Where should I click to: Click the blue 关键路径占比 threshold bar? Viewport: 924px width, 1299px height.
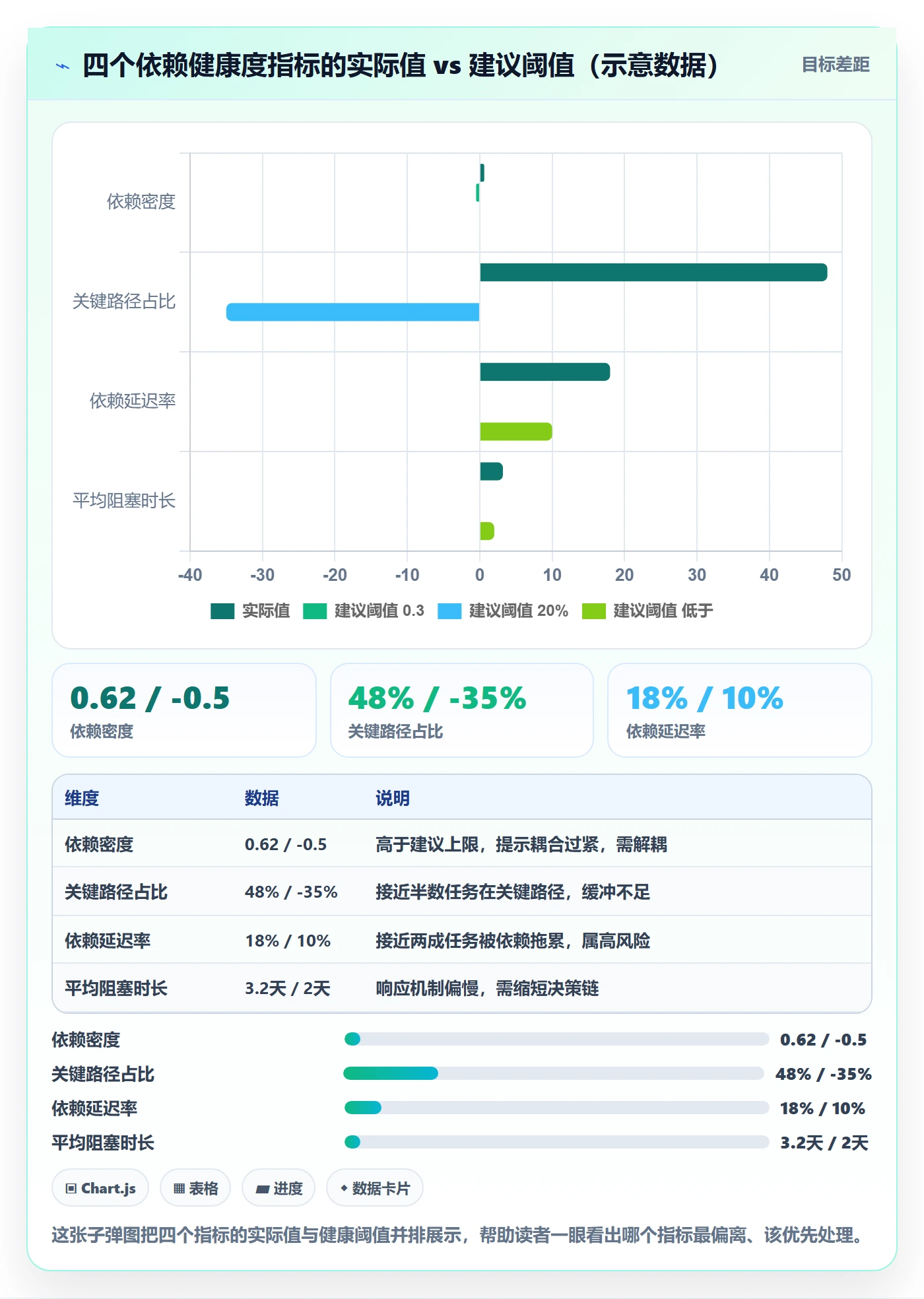352,312
